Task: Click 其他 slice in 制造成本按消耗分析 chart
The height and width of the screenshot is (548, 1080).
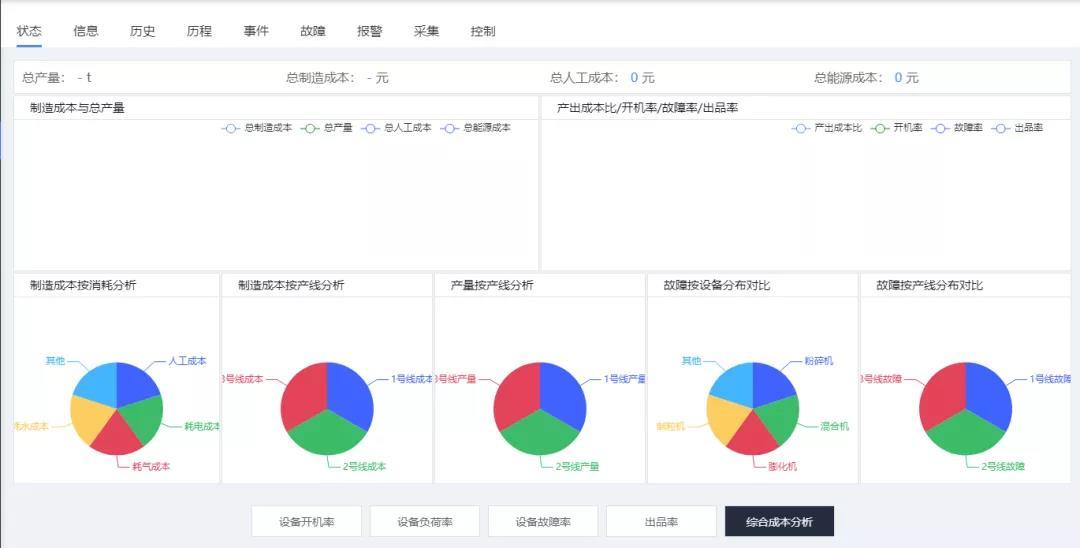Action: 98,384
